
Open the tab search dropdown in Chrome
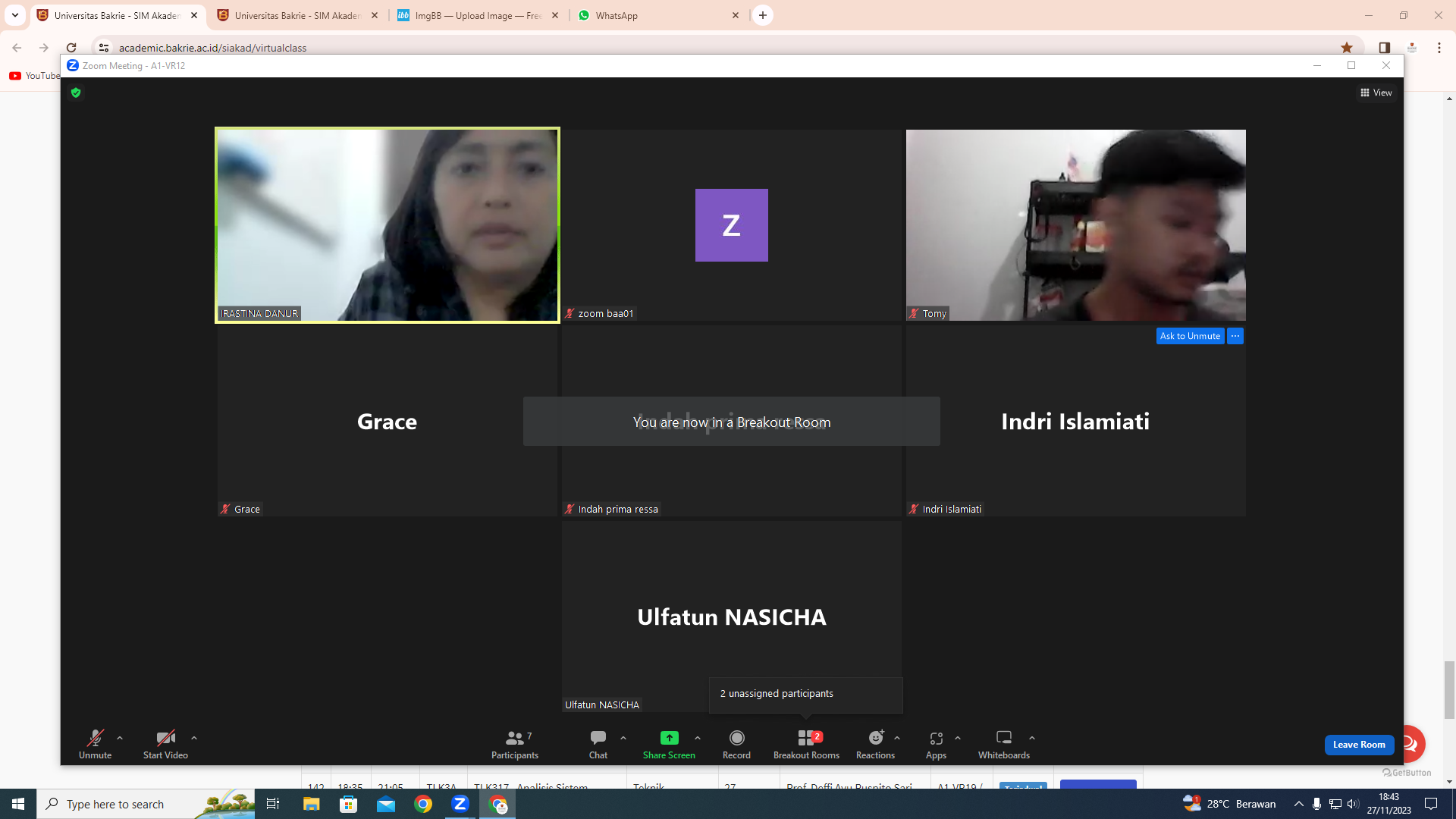pos(14,15)
